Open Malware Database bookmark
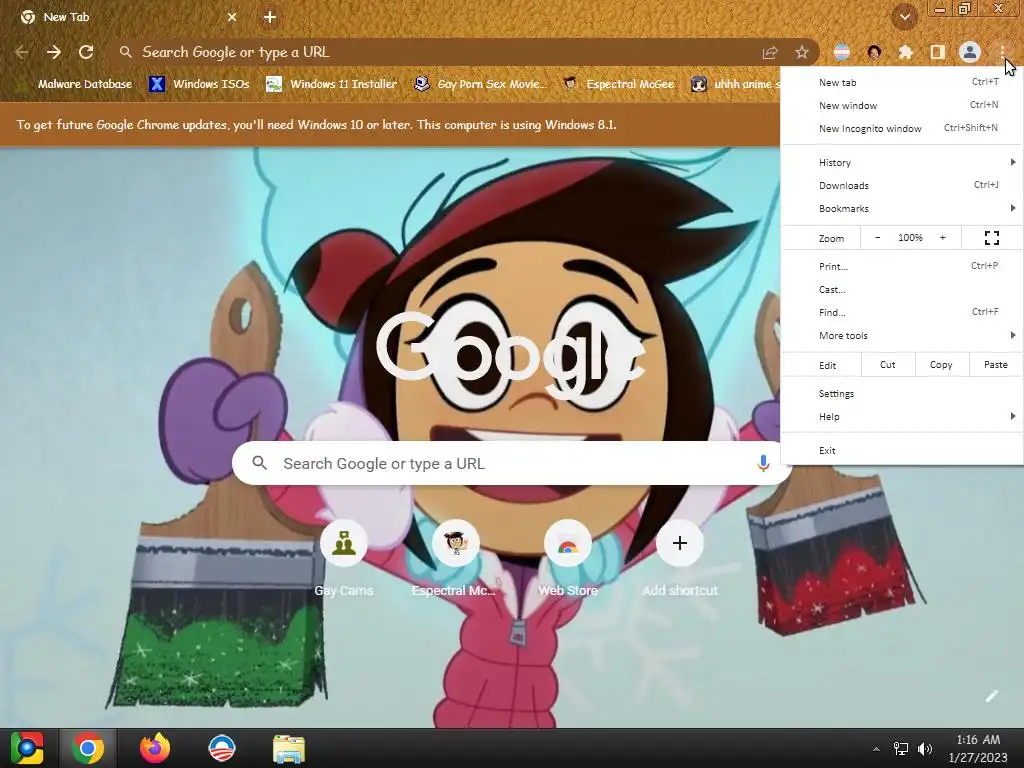Image resolution: width=1024 pixels, height=768 pixels. 76,84
